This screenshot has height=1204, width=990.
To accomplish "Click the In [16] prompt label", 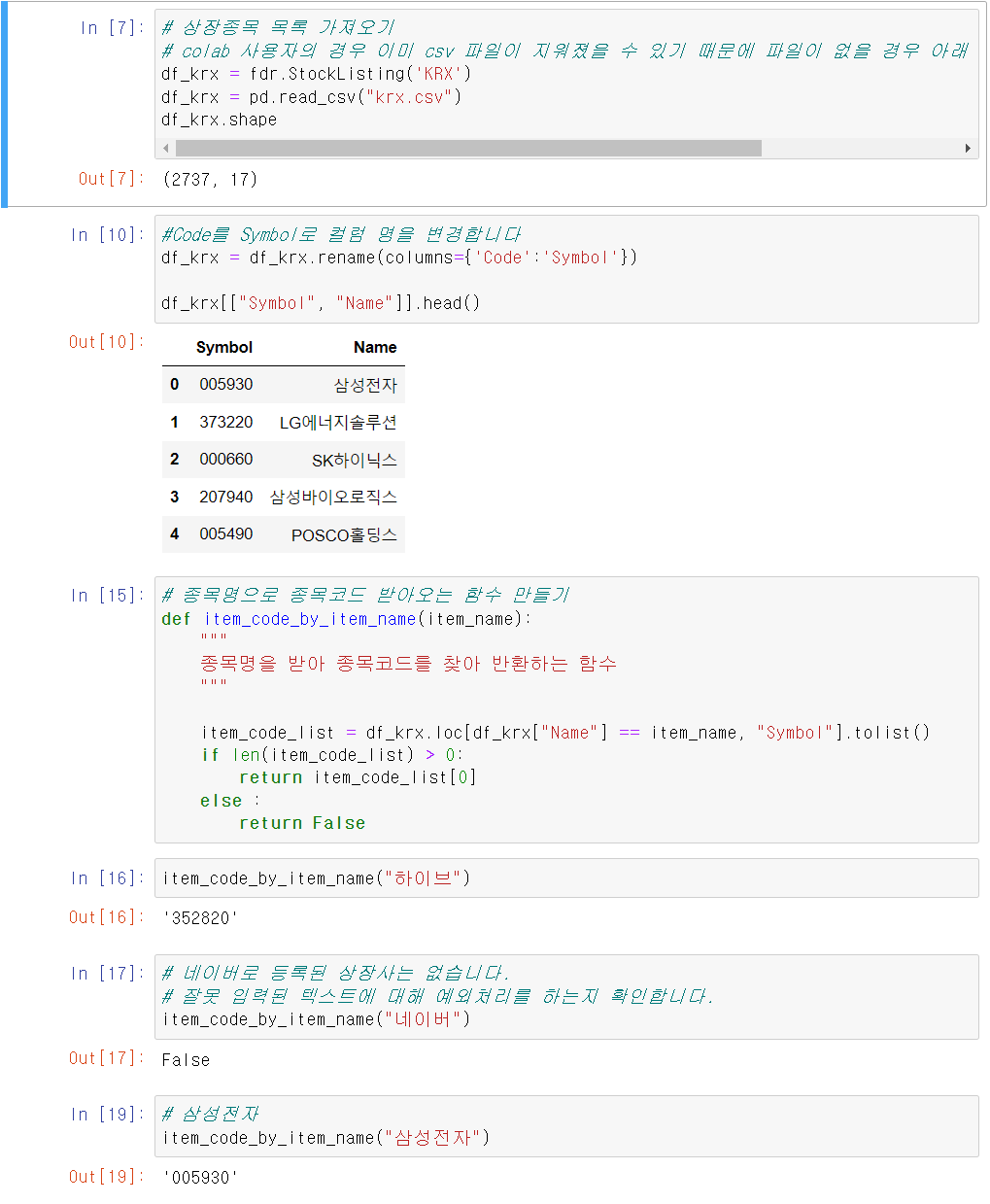I will pos(107,878).
